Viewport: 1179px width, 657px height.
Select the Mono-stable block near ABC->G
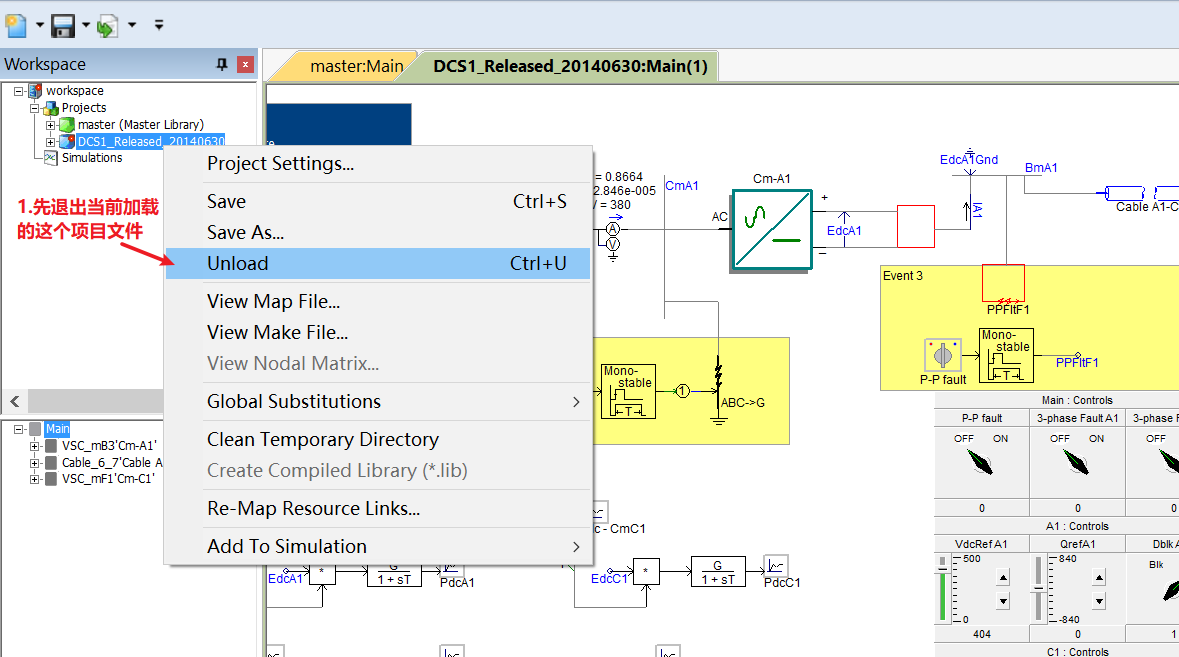tap(629, 391)
